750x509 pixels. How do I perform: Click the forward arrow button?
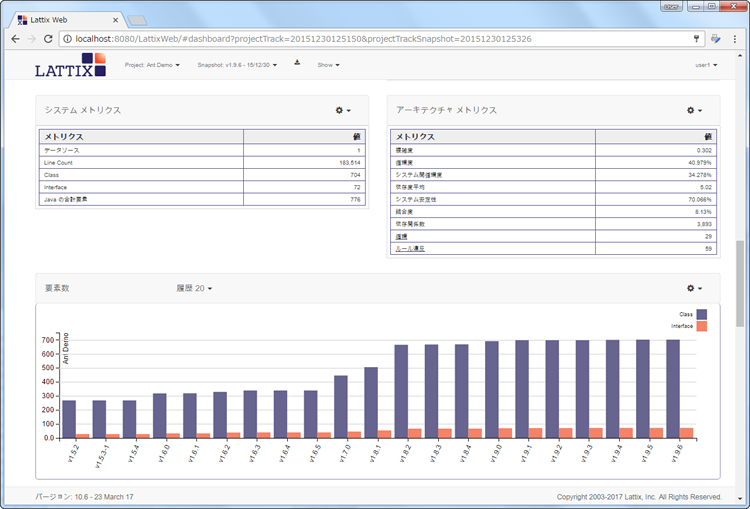pos(32,39)
